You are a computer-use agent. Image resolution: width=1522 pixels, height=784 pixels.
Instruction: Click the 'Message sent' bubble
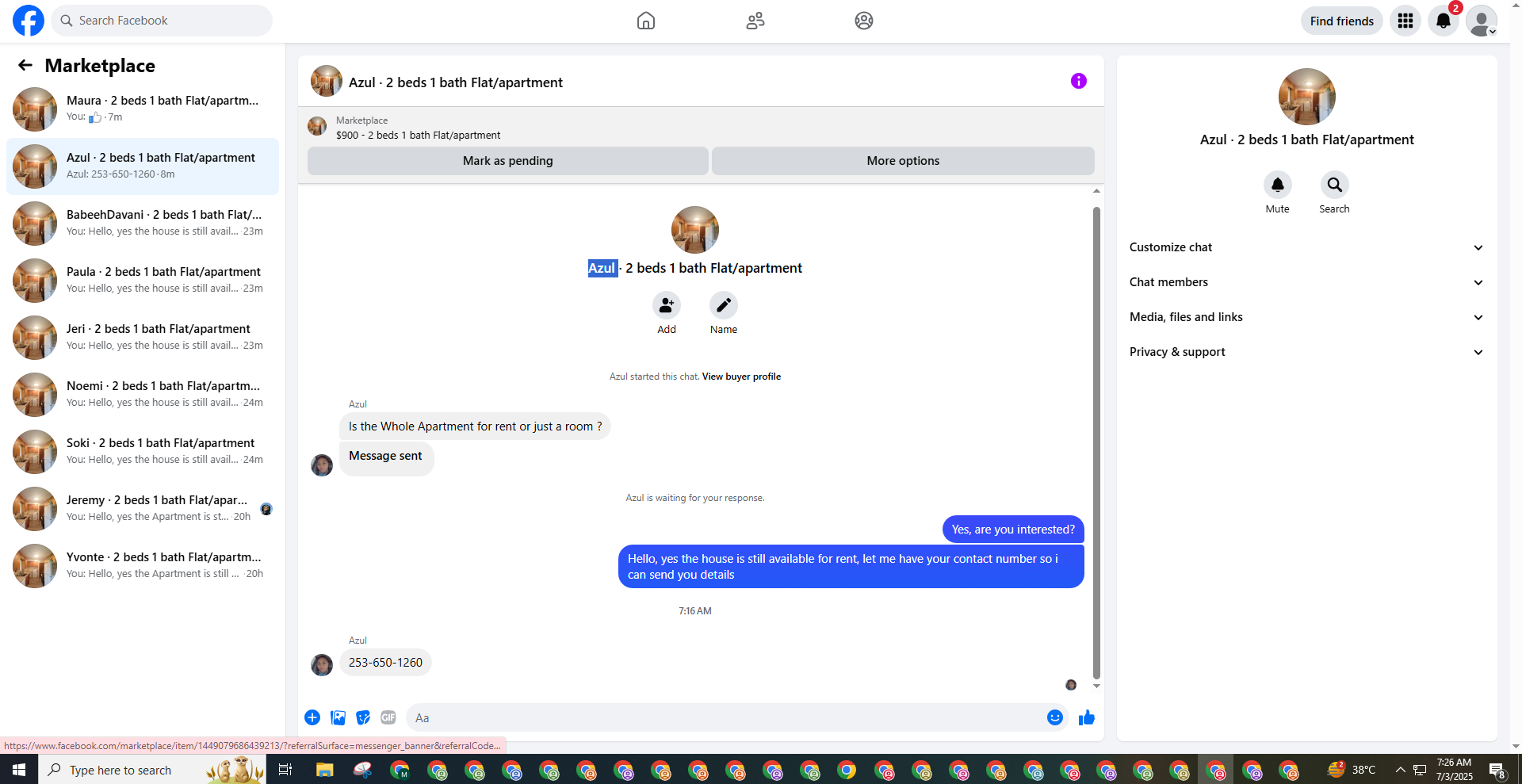tap(386, 458)
